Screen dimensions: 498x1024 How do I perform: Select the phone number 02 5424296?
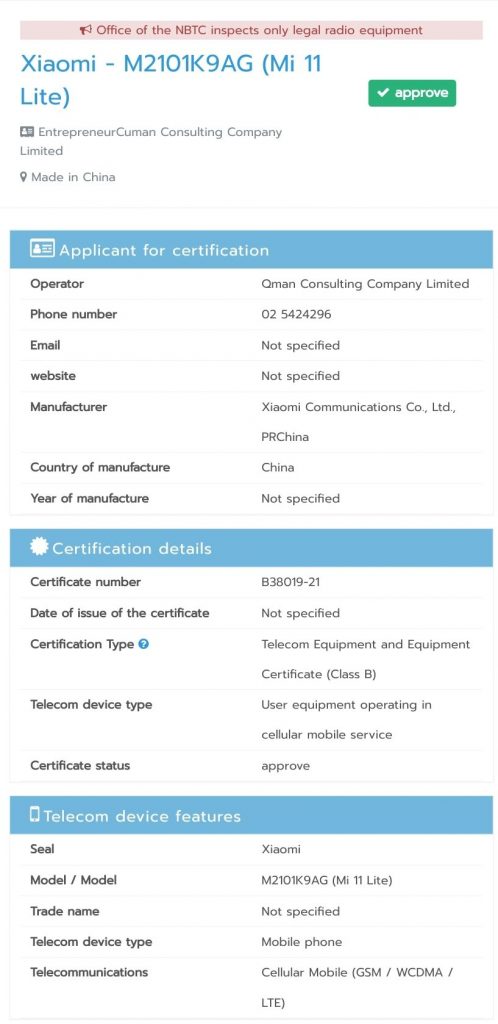(296, 314)
